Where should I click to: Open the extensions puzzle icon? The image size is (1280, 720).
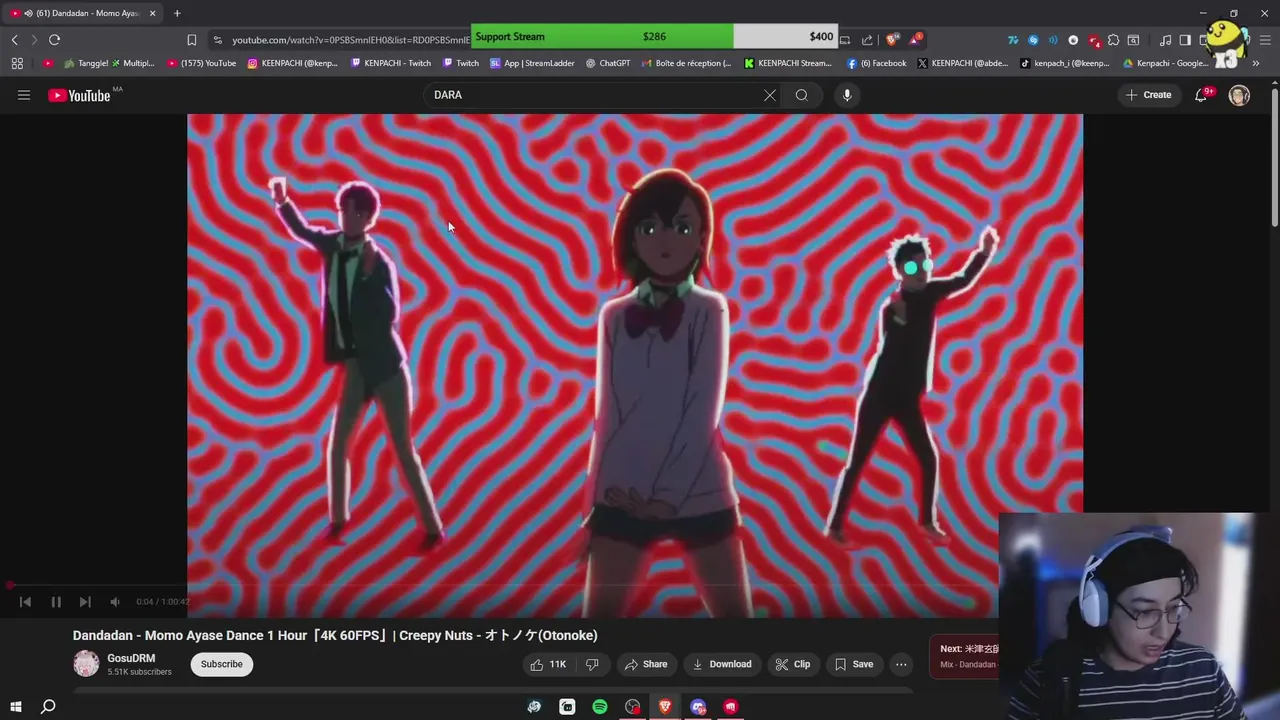[1113, 40]
